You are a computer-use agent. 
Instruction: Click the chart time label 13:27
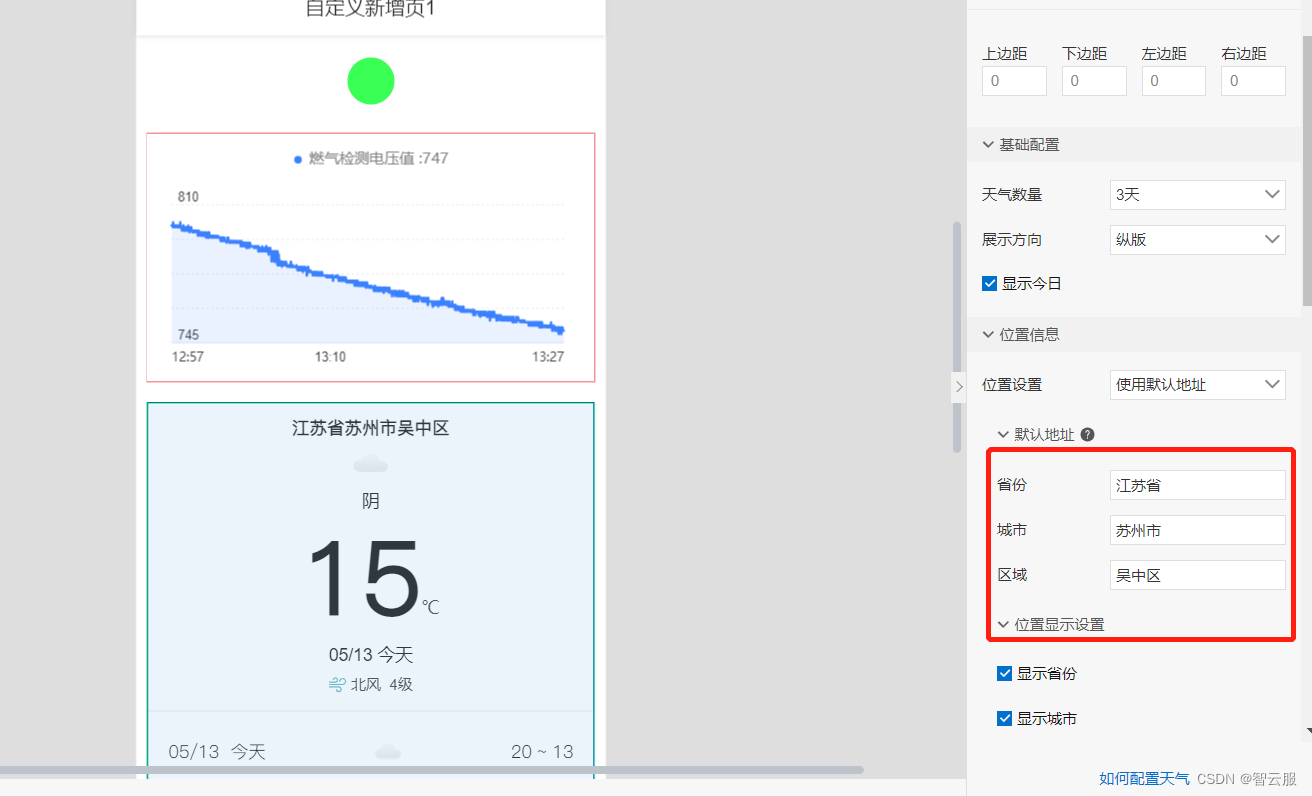(548, 357)
